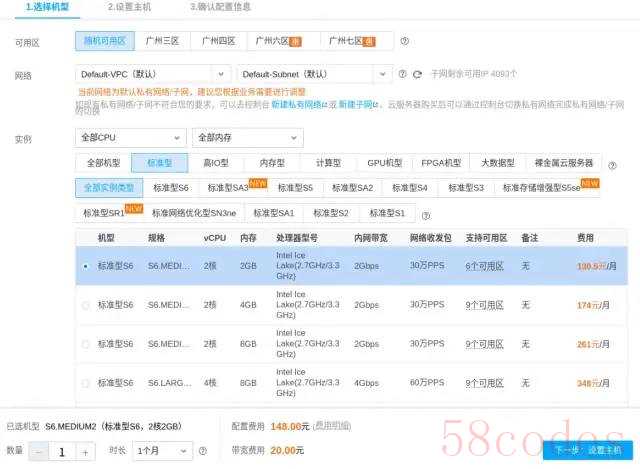
Task: Open the Default-VPC network dropdown
Action: point(153,74)
